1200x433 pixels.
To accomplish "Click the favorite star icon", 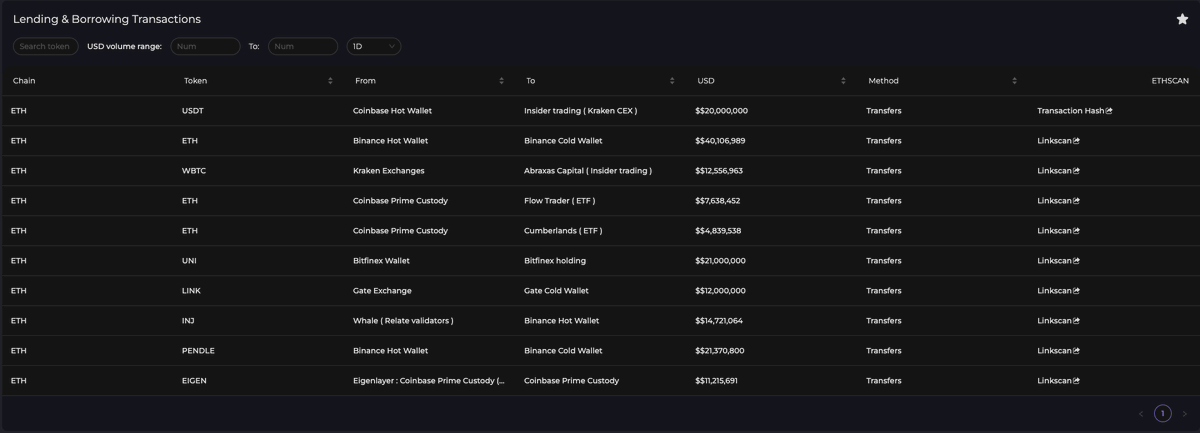I will tap(1182, 19).
